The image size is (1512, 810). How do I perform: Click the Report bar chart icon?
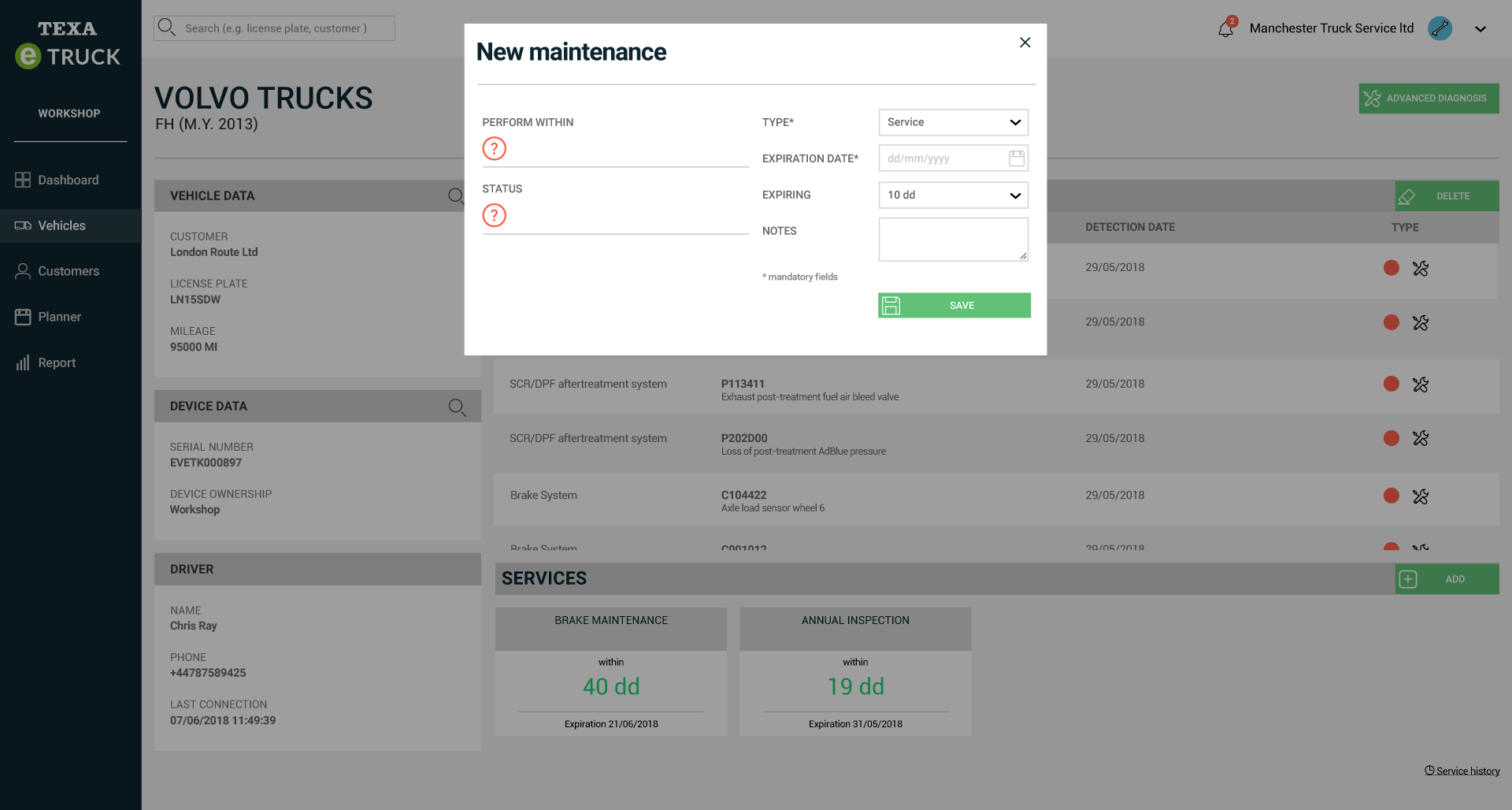(x=23, y=362)
